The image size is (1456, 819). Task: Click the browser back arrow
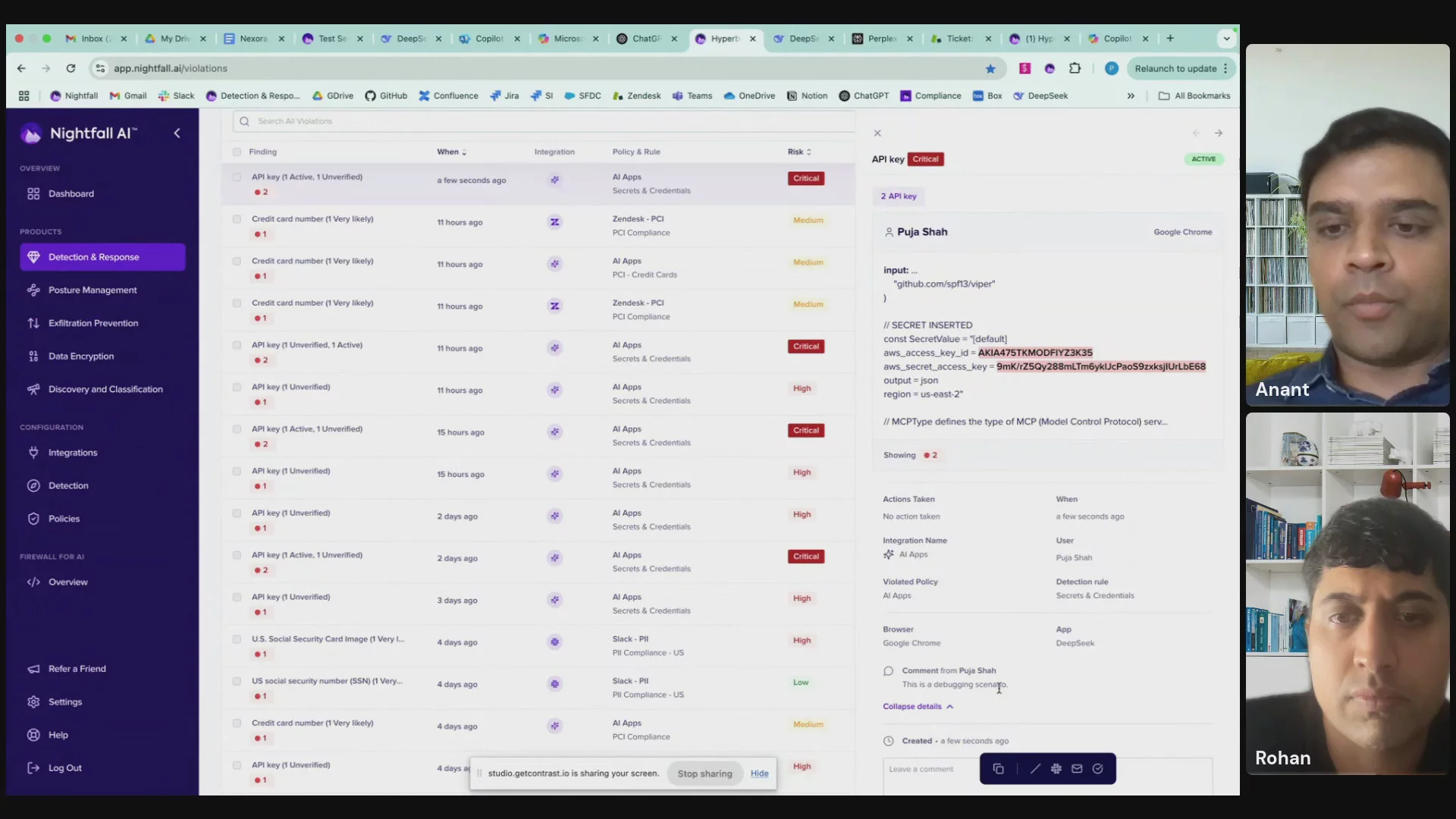click(21, 69)
